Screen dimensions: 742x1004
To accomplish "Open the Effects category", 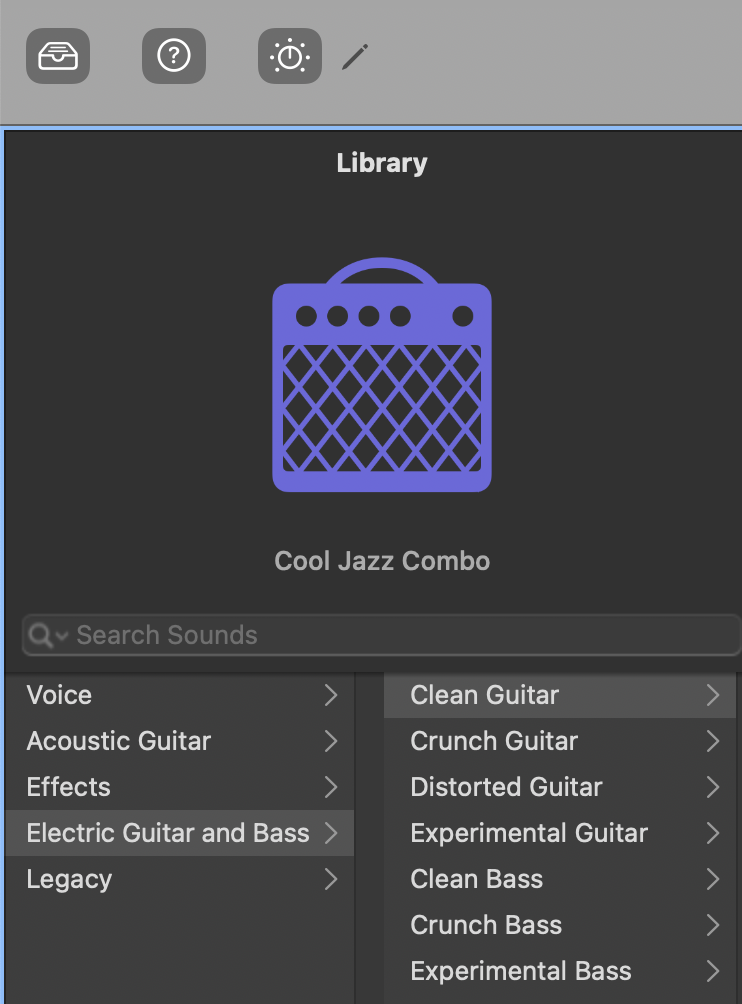I will pyautogui.click(x=179, y=787).
